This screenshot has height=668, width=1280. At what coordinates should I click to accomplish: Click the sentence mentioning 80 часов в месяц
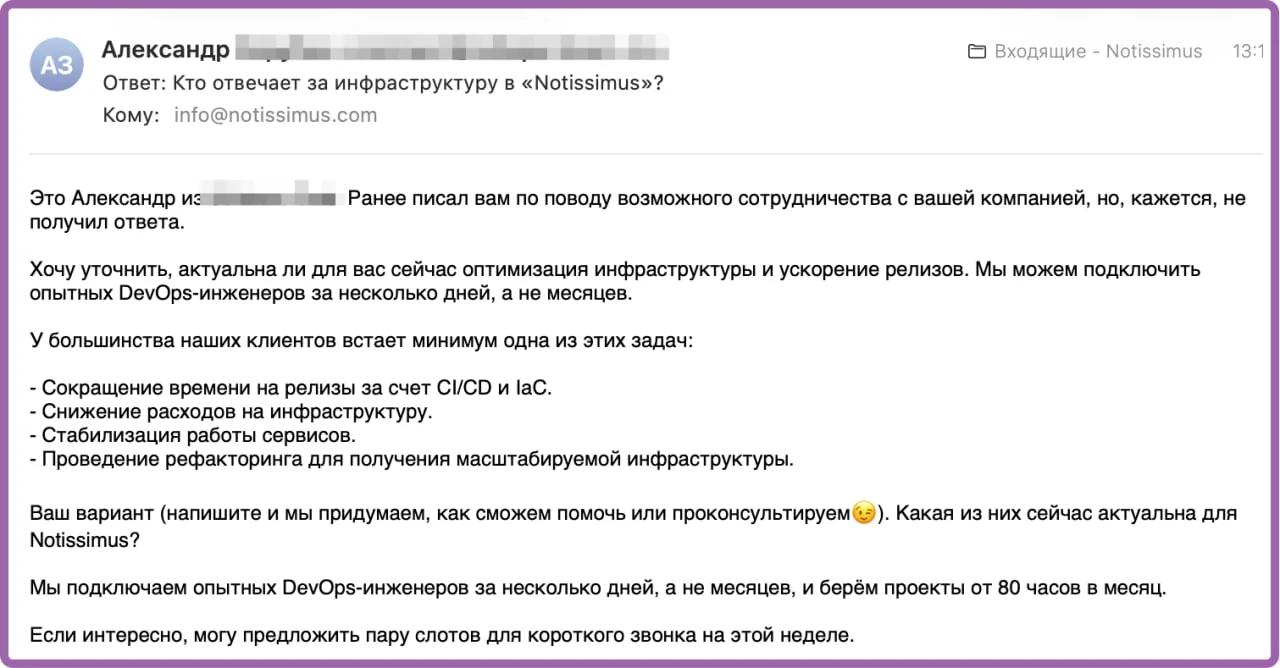(x=598, y=587)
